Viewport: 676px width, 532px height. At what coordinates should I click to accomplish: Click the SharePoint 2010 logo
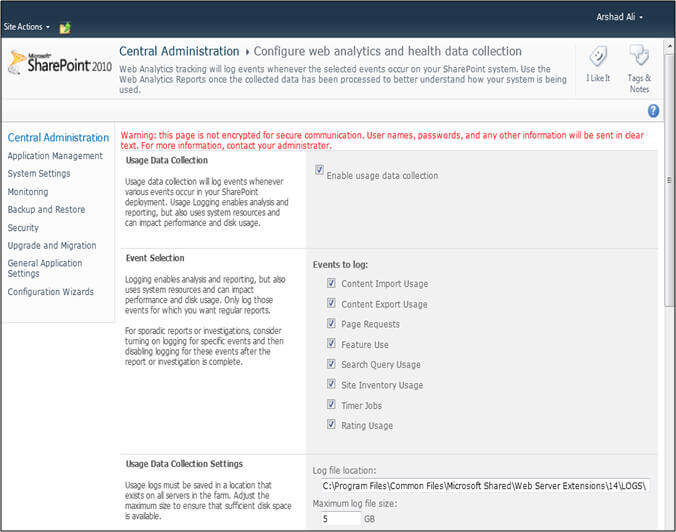(x=59, y=63)
